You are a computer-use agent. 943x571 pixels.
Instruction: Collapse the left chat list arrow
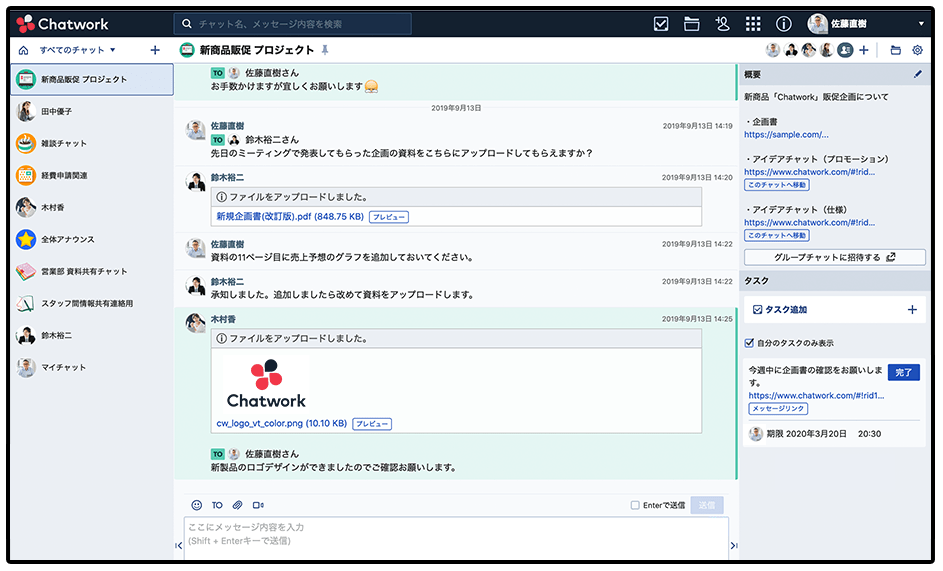coord(179,545)
